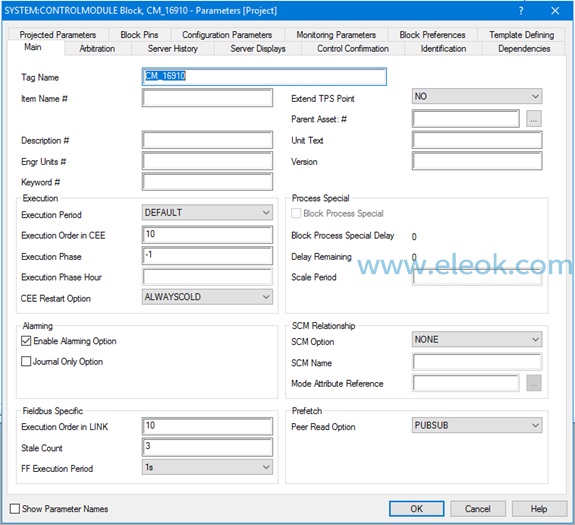Screen dimensions: 575x525
Task: Click the Cancel button
Action: 477,509
